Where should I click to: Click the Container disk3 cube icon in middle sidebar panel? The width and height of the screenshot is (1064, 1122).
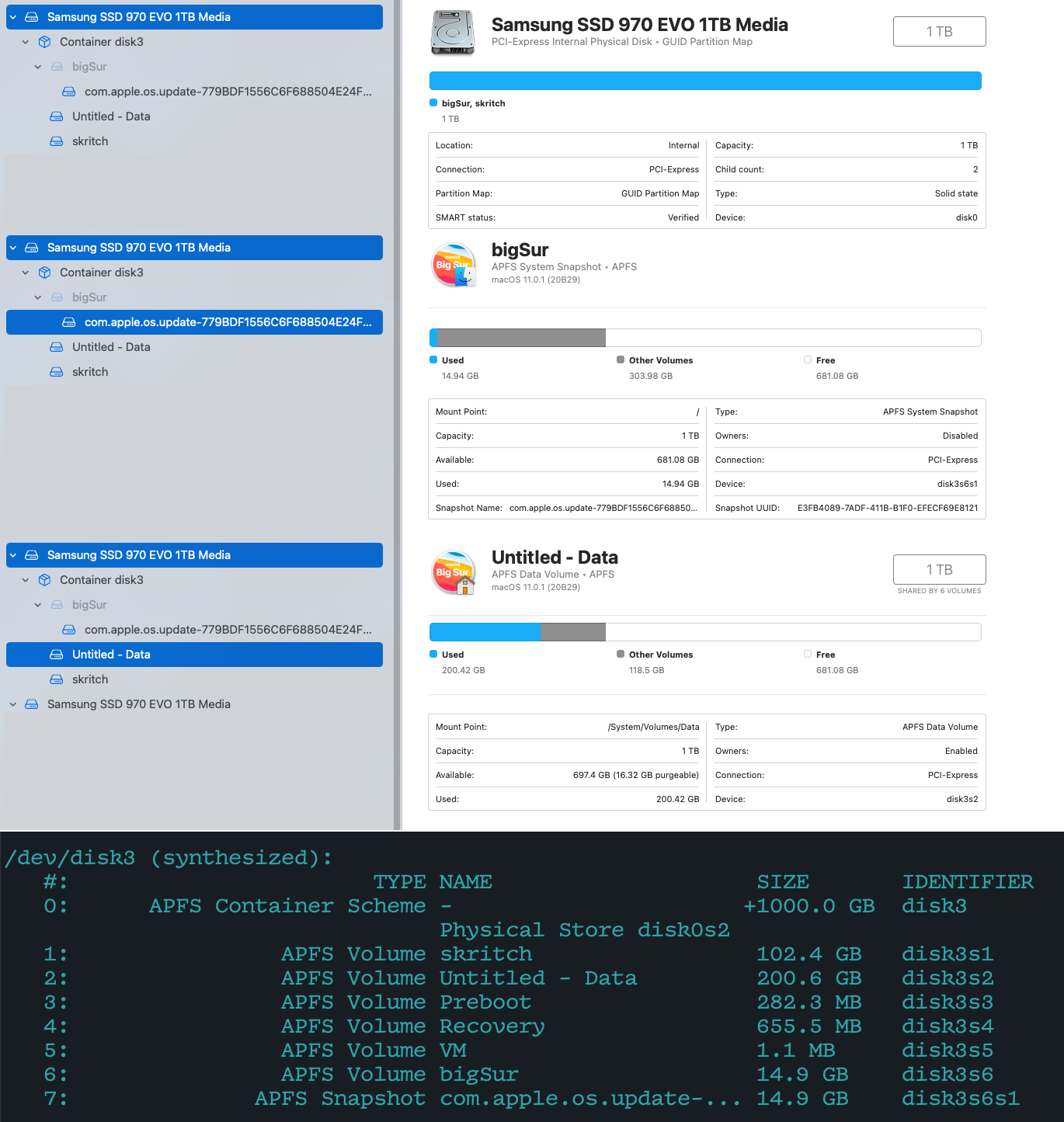pyautogui.click(x=44, y=273)
